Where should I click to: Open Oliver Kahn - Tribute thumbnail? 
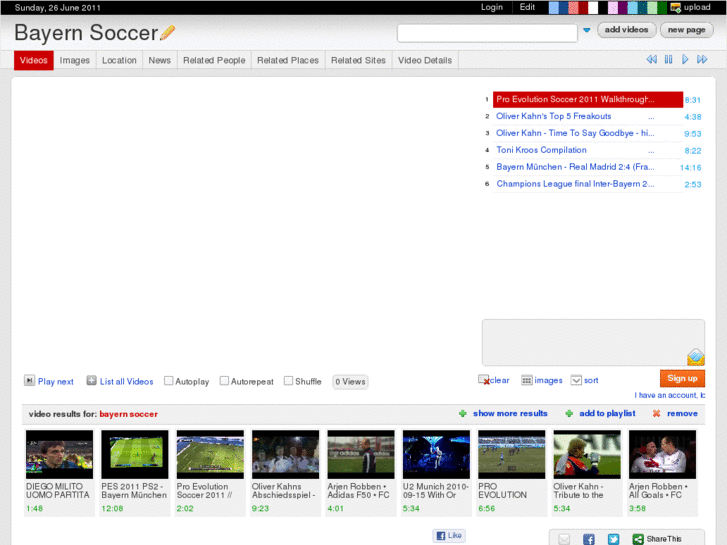click(587, 454)
